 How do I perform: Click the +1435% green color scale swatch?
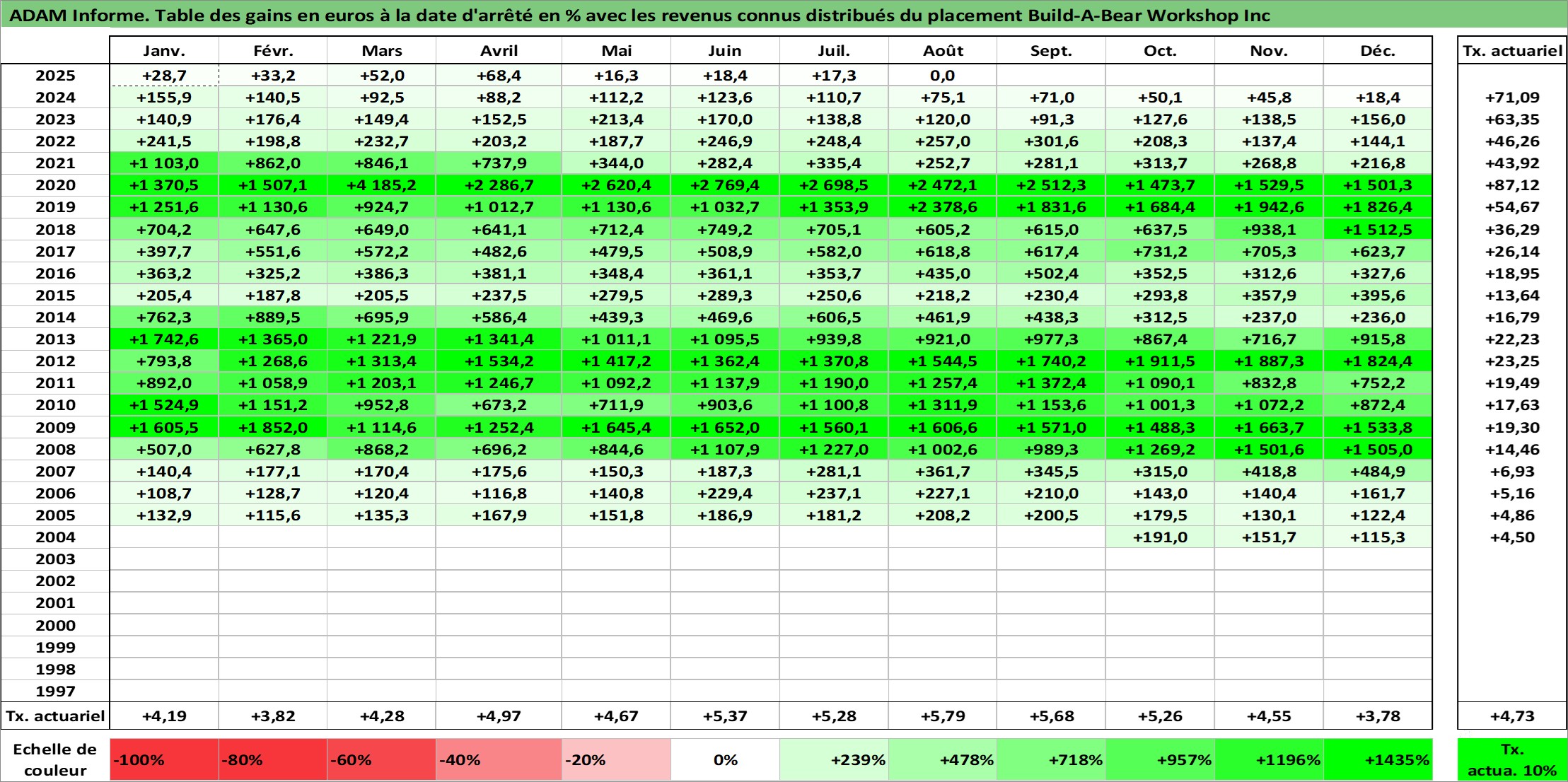pos(1378,760)
